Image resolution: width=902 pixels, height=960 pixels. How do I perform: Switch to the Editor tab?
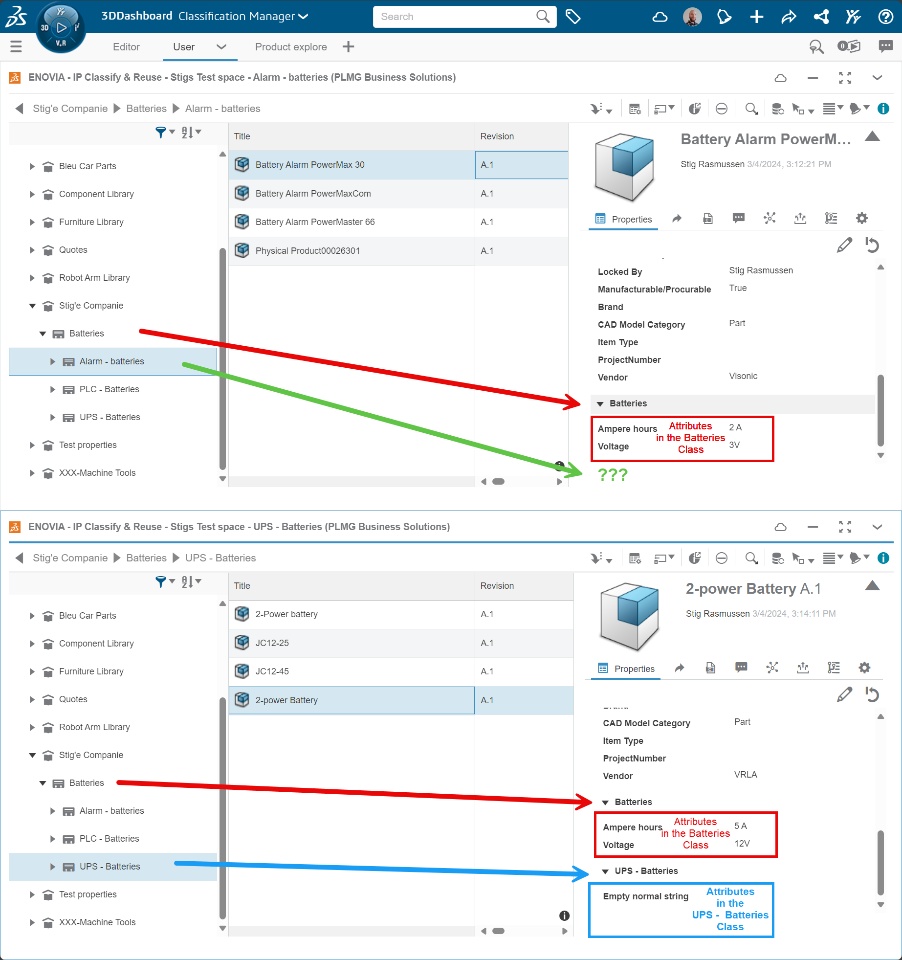coord(126,47)
